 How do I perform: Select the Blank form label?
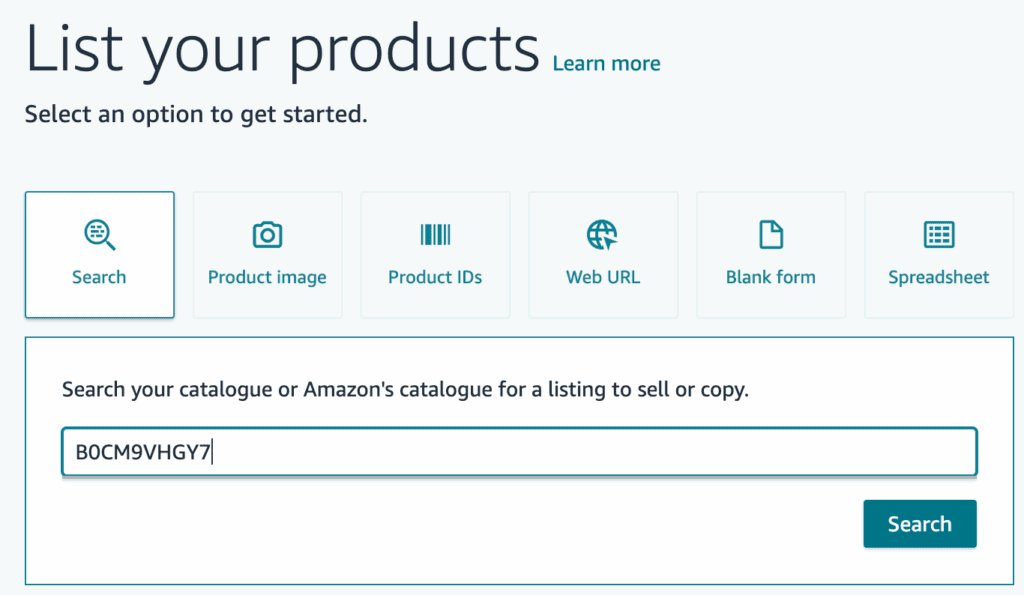point(770,277)
